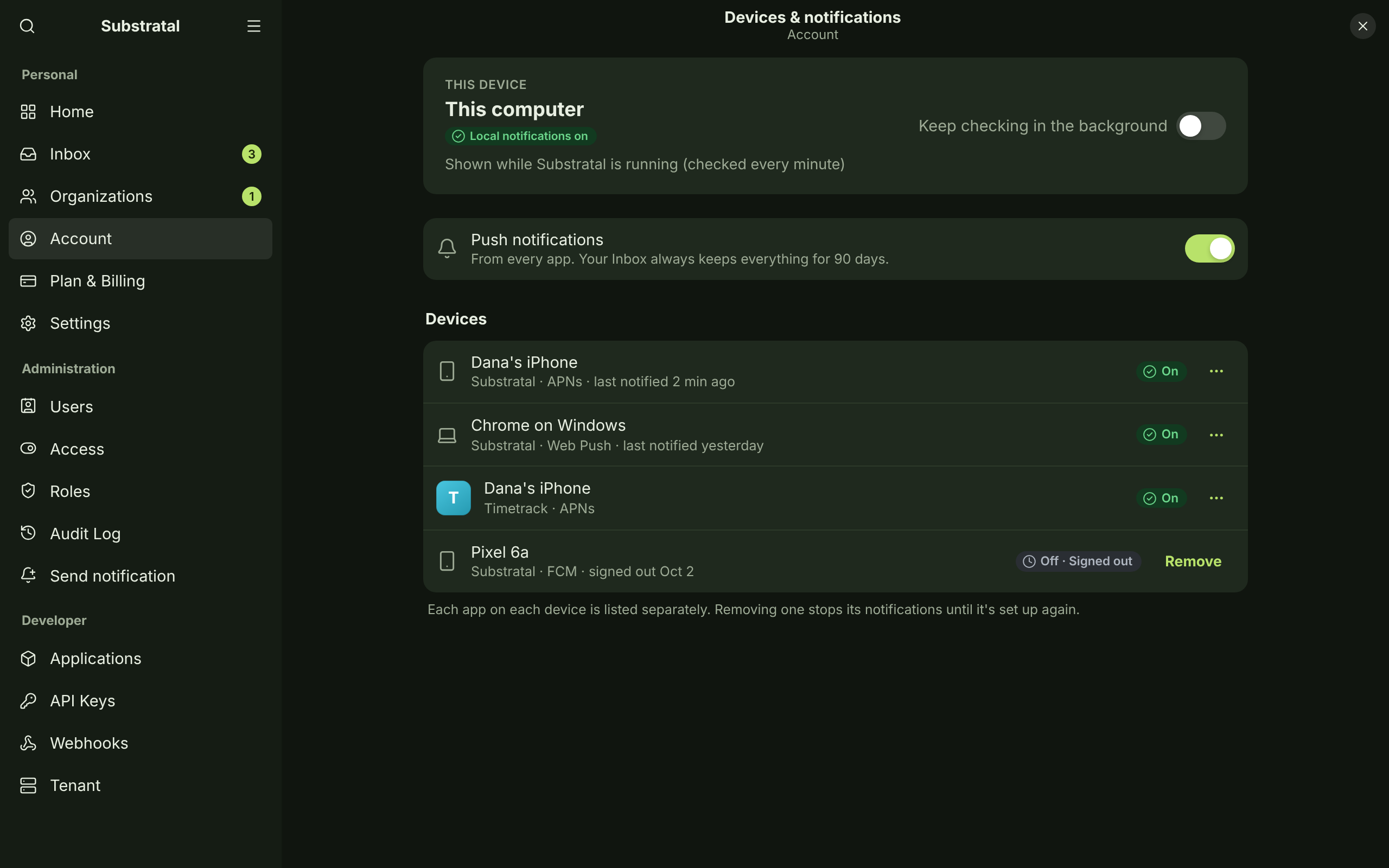This screenshot has width=1389, height=868.
Task: Click the Tenant server icon
Action: 28,786
